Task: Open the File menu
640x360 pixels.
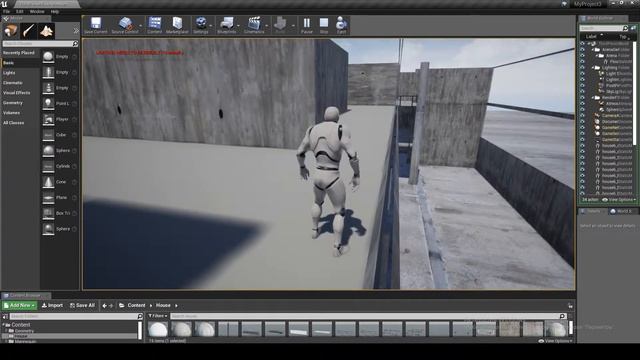Action: [7, 11]
